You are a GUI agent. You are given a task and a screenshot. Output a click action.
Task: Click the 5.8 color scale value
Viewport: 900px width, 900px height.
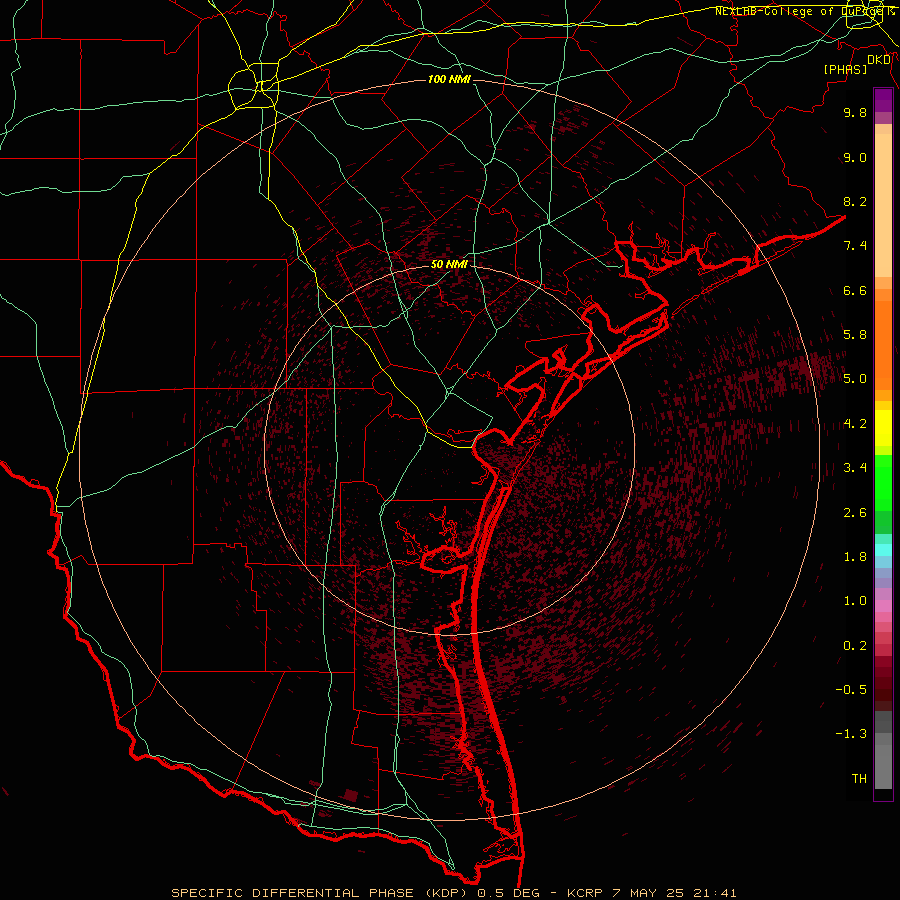click(855, 335)
